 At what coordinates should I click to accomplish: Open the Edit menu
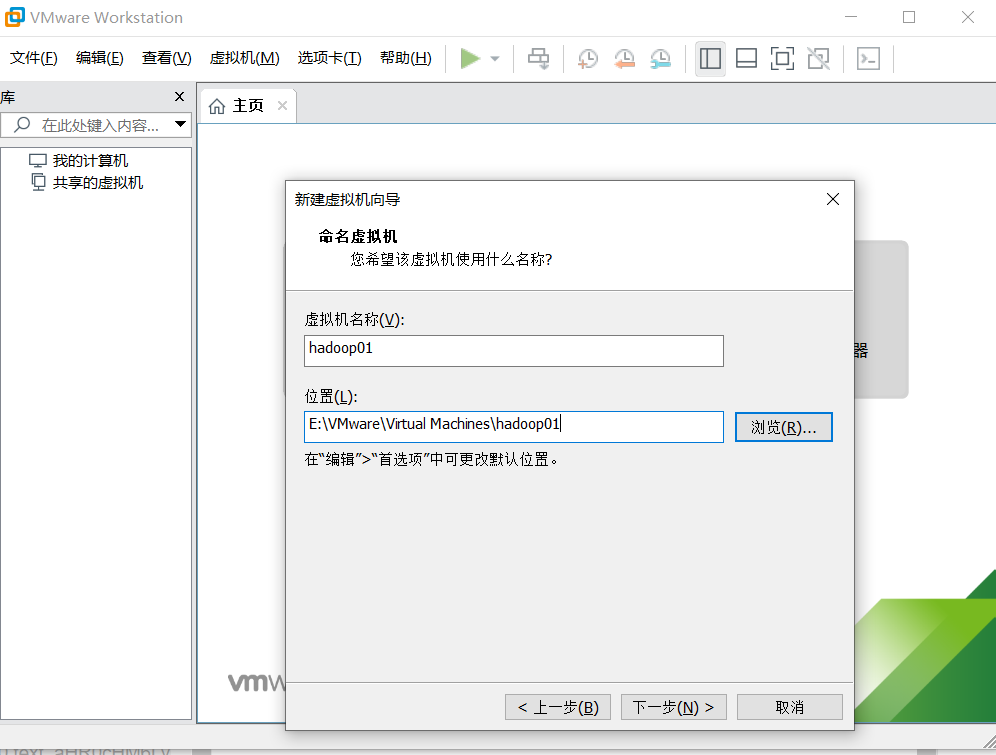pyautogui.click(x=100, y=58)
